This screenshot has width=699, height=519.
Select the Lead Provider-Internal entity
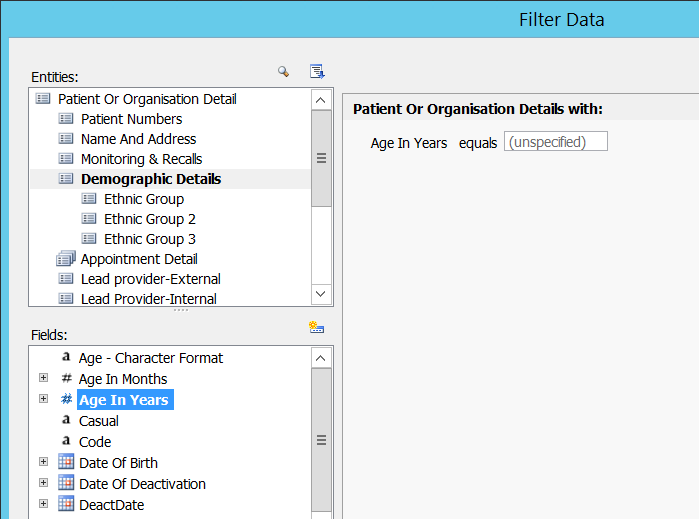[x=149, y=299]
